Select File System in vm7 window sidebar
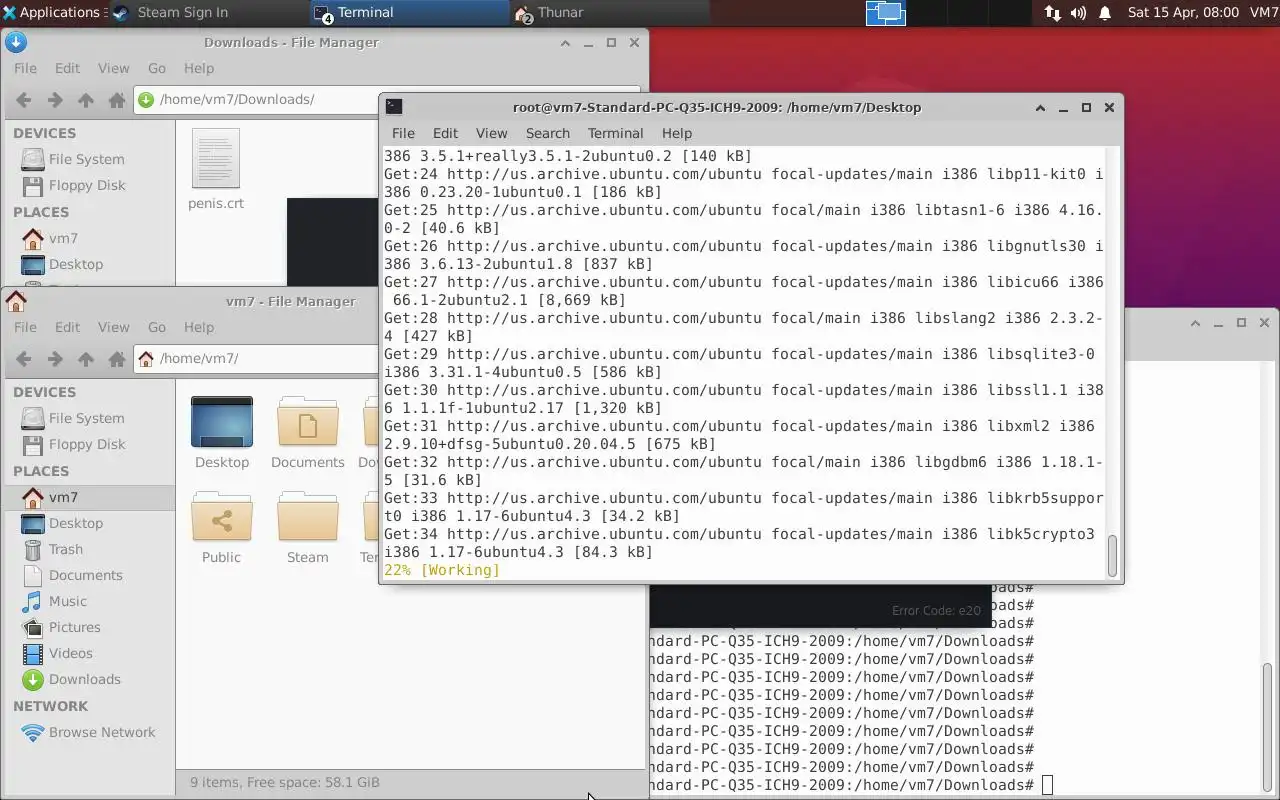 (x=87, y=418)
